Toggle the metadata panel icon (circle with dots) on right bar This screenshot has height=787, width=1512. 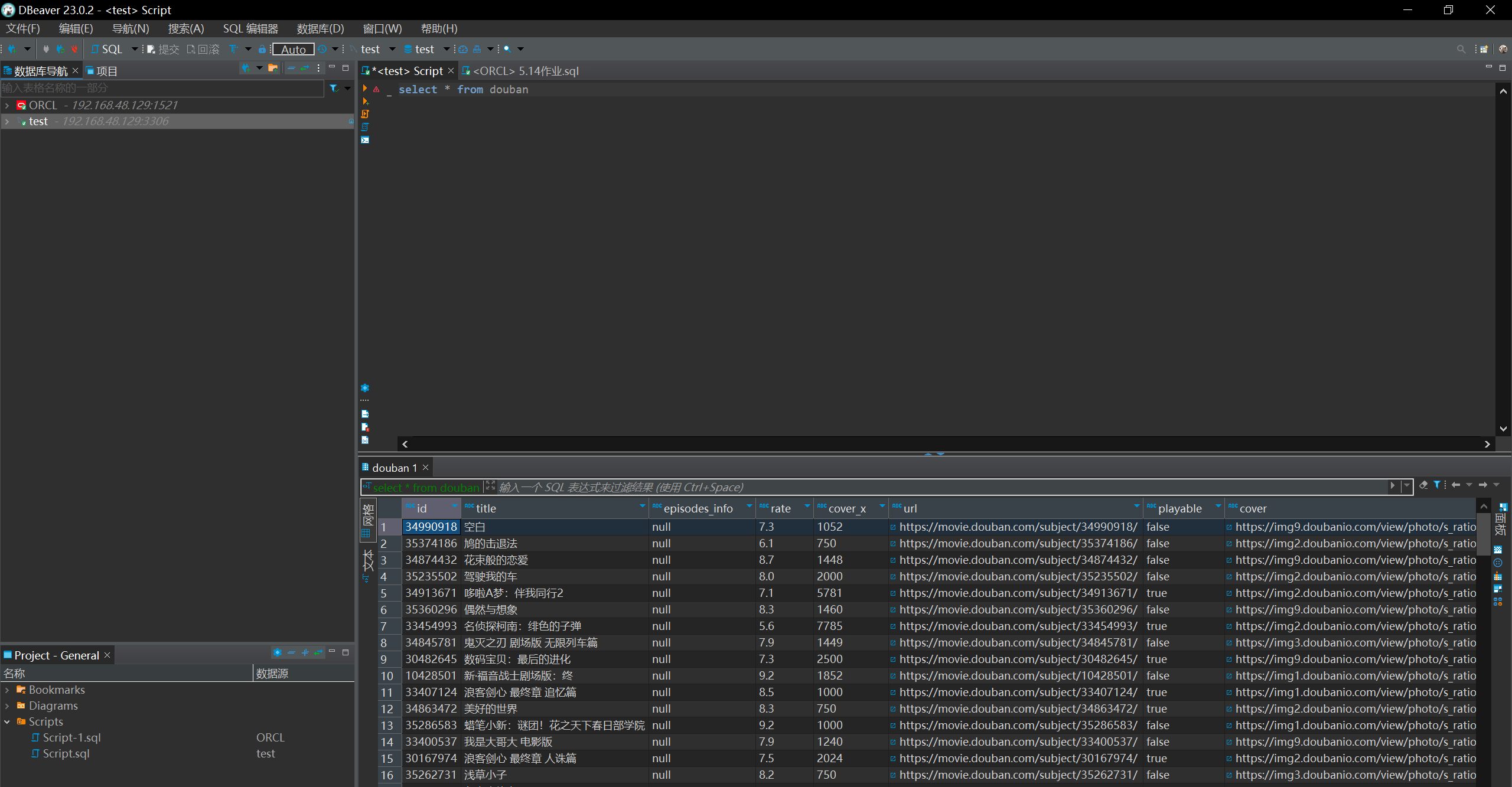coord(1498,563)
